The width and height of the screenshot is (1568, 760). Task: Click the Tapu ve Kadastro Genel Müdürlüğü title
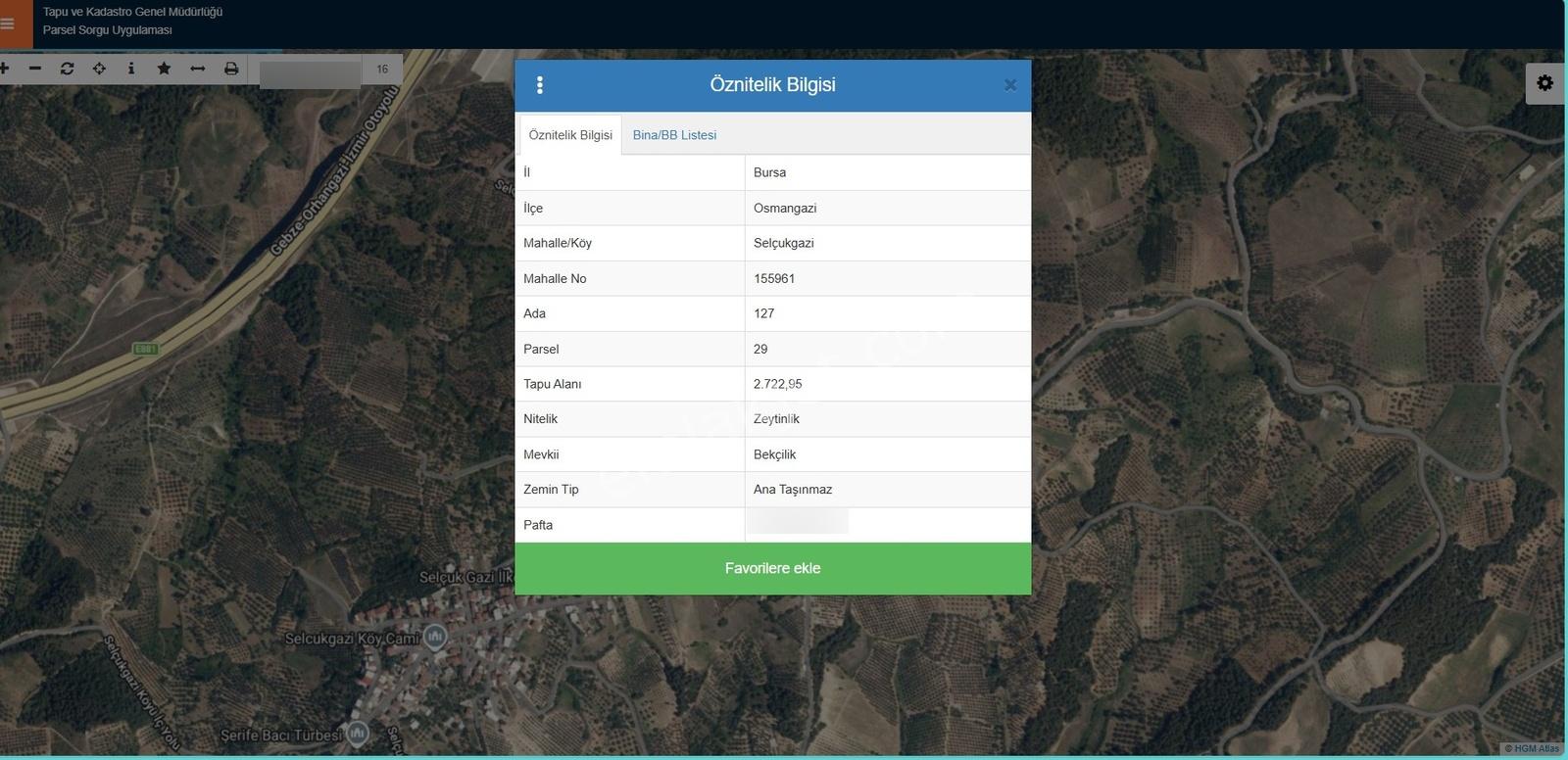[x=132, y=12]
